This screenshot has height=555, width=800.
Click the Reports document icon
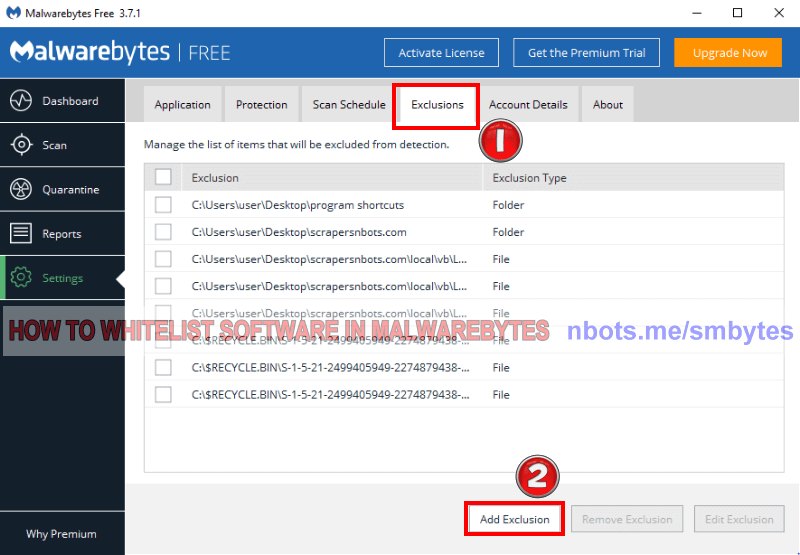21,234
